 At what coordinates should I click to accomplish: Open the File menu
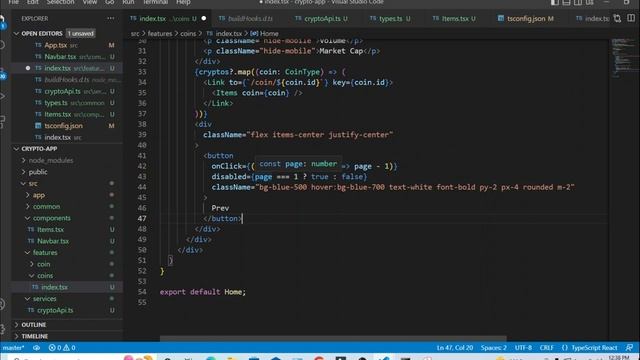(x=13, y=2)
